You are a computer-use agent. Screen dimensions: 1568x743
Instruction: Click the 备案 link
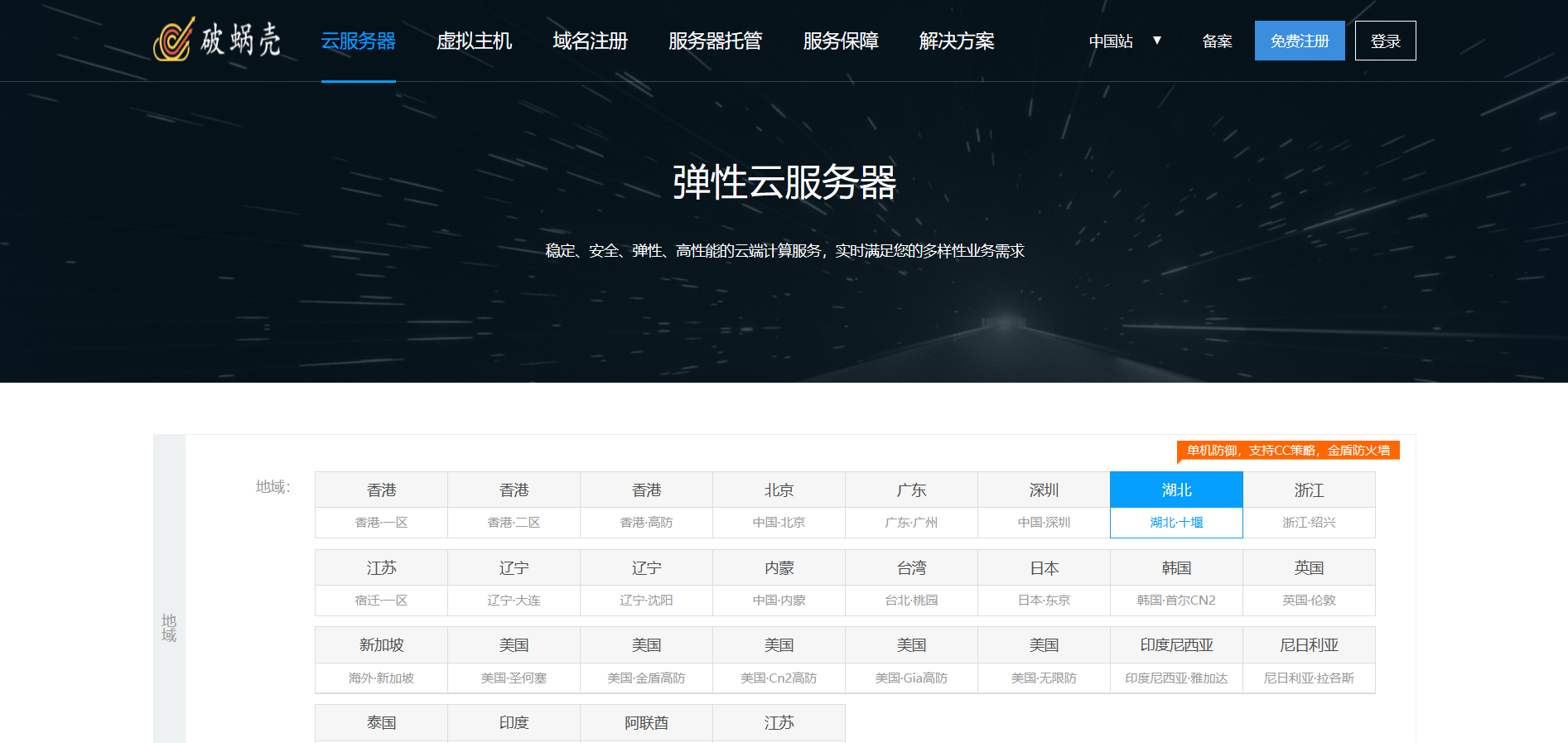tap(1217, 41)
